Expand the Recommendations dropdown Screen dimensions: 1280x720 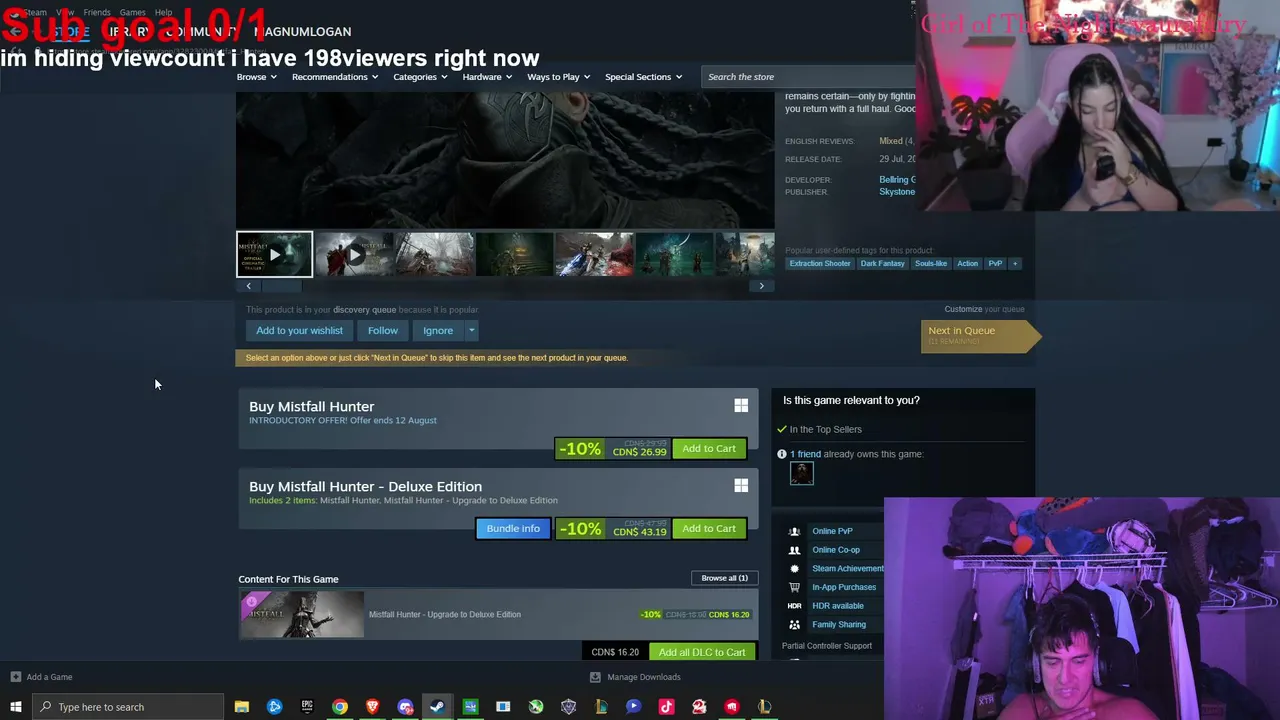click(335, 77)
